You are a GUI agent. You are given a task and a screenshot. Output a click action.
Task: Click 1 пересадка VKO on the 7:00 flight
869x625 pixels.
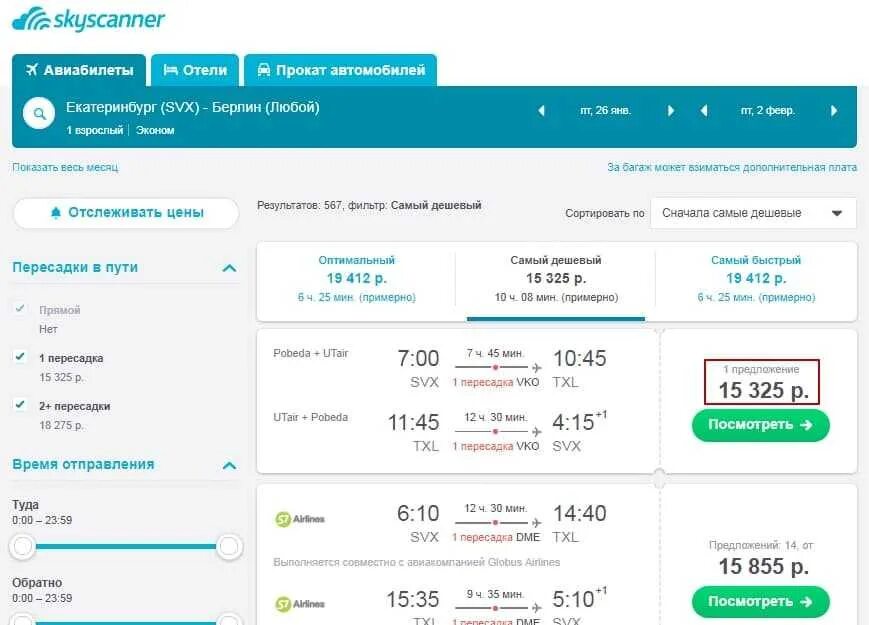496,382
